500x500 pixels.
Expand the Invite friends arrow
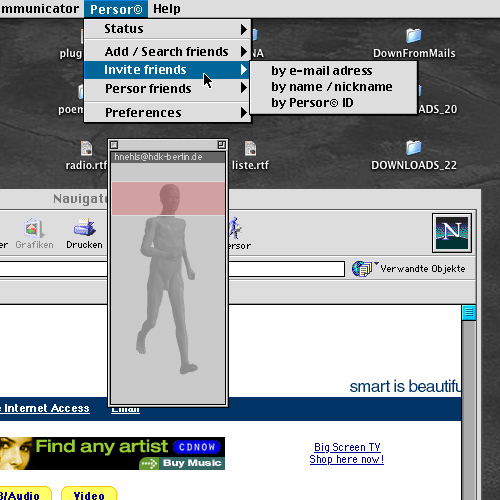(244, 70)
